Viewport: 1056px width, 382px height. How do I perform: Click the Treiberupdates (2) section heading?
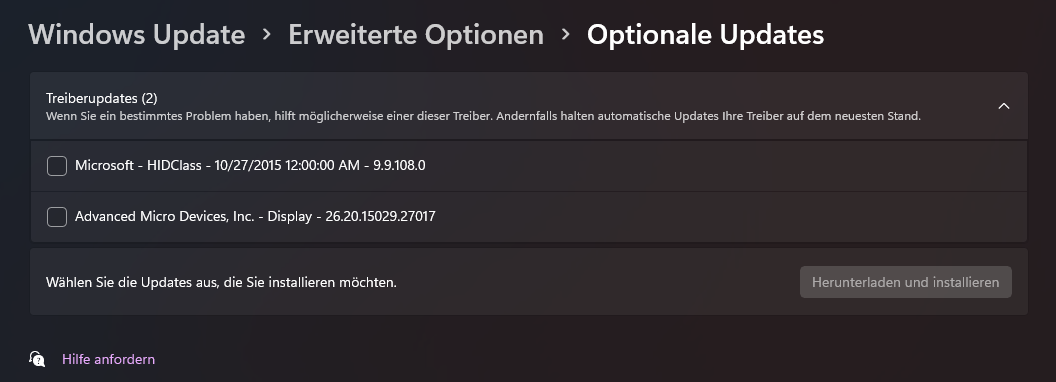[102, 98]
